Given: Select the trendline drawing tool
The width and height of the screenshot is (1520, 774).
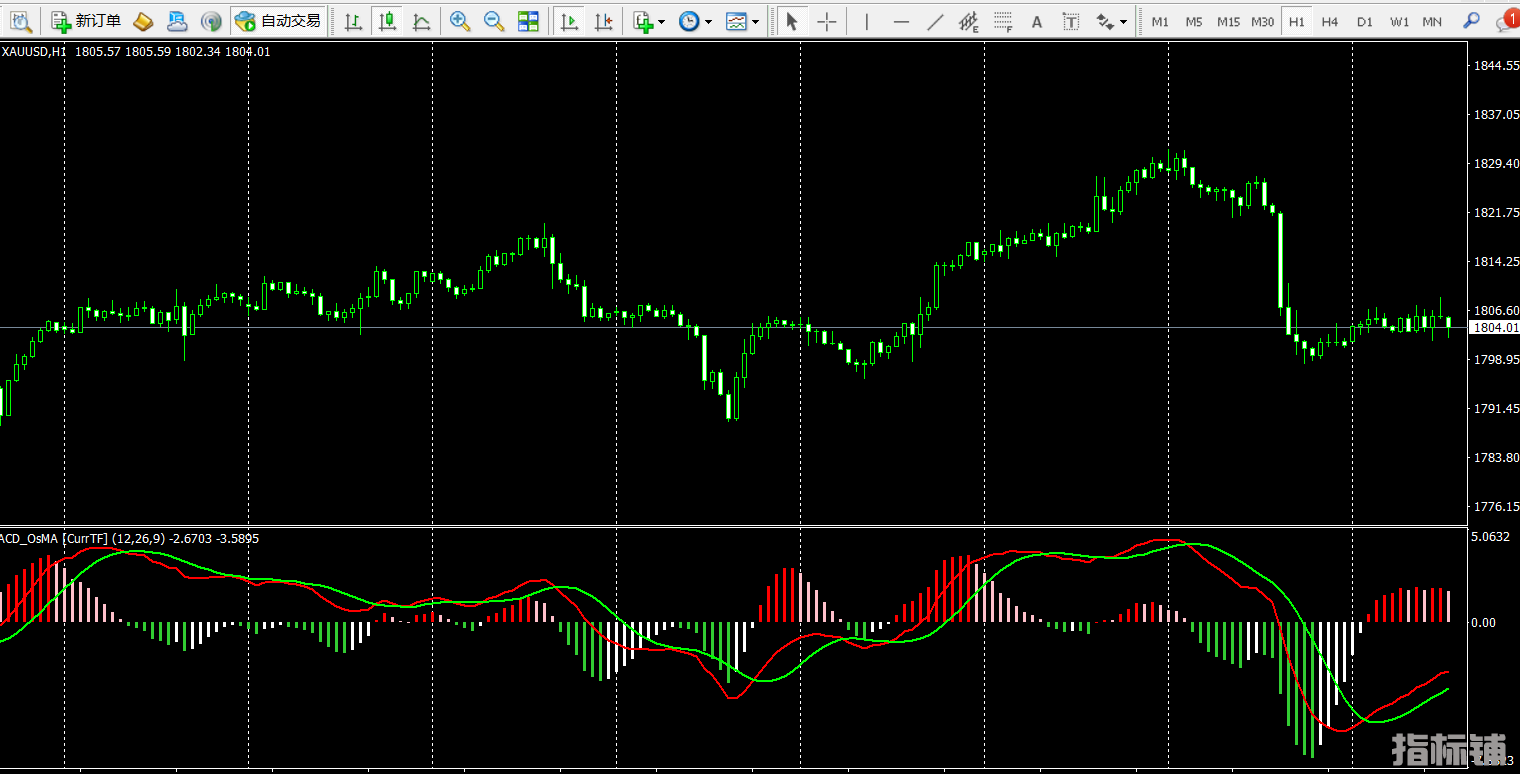Looking at the screenshot, I should coord(935,21).
